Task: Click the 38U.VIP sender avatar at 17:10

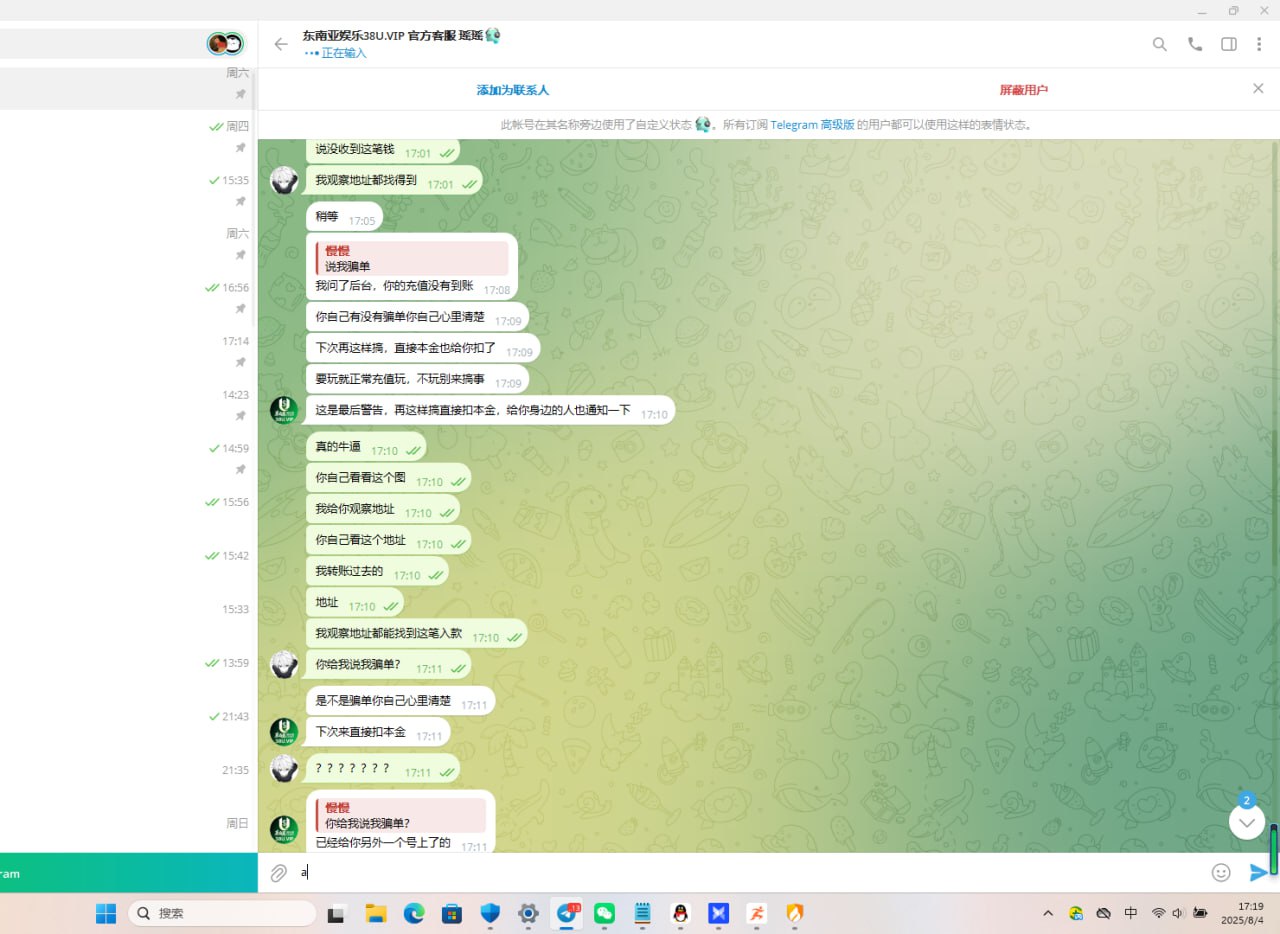Action: (284, 410)
